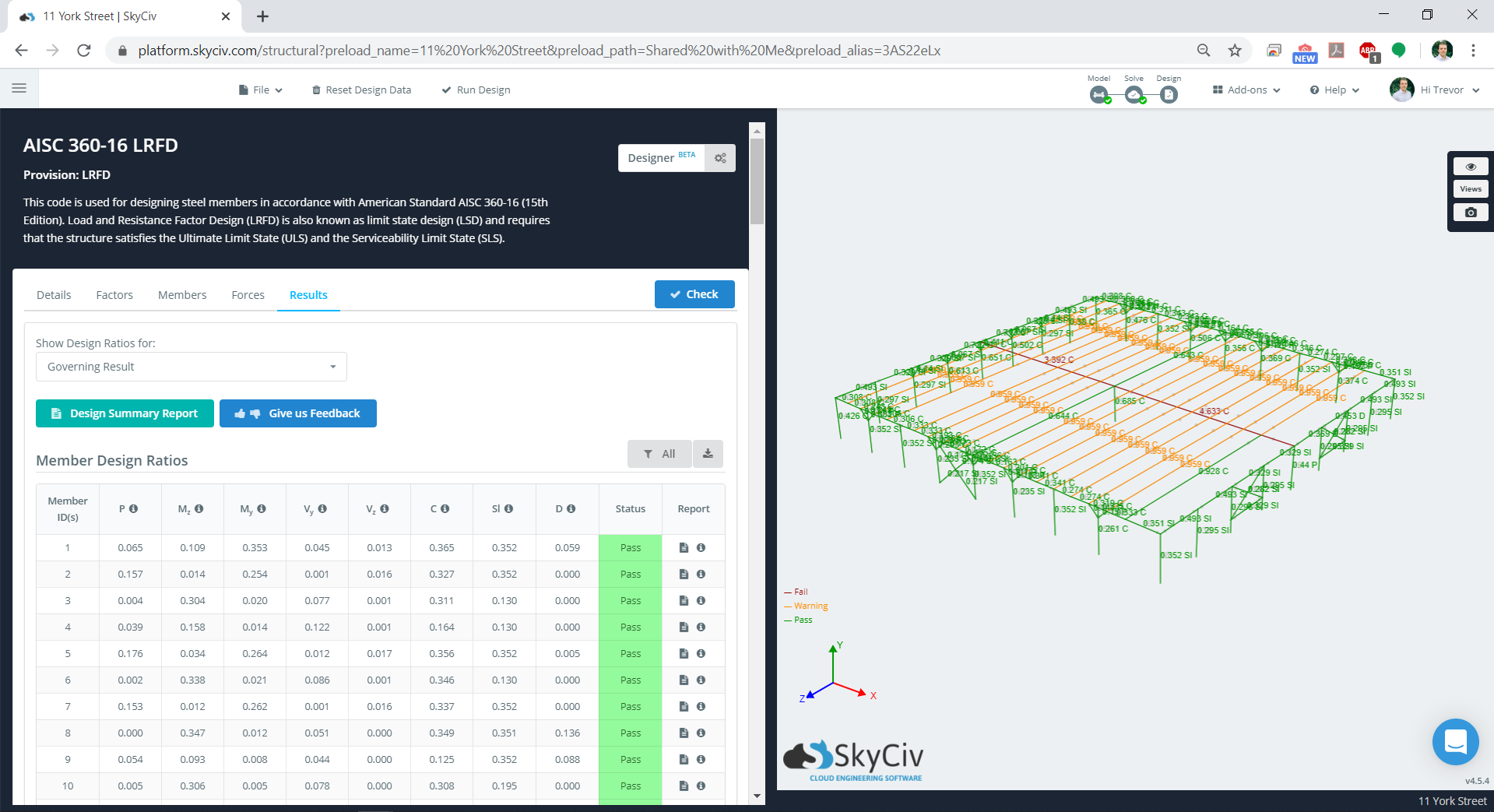Image resolution: width=1494 pixels, height=812 pixels.
Task: Download member design ratios table
Action: click(708, 454)
